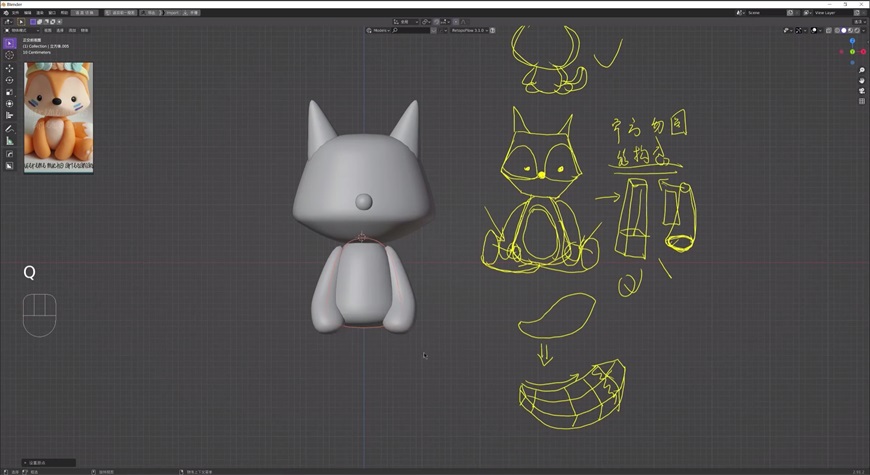Viewport: 870px width, 475px height.
Task: Open the pivot point dropdown
Action: point(426,22)
